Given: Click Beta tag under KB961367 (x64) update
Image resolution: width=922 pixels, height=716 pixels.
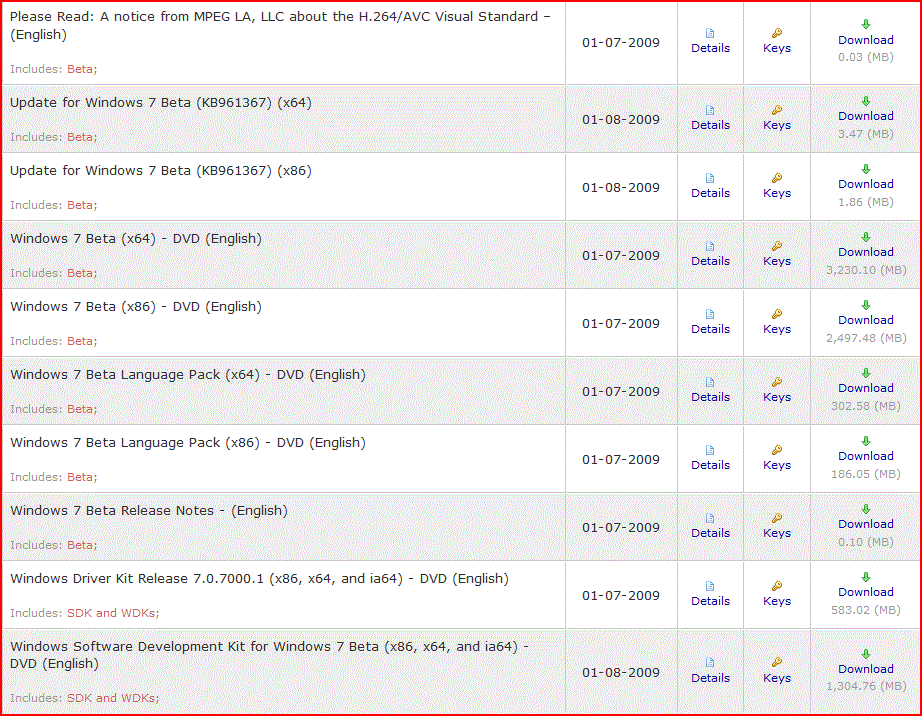Looking at the screenshot, I should click(82, 137).
